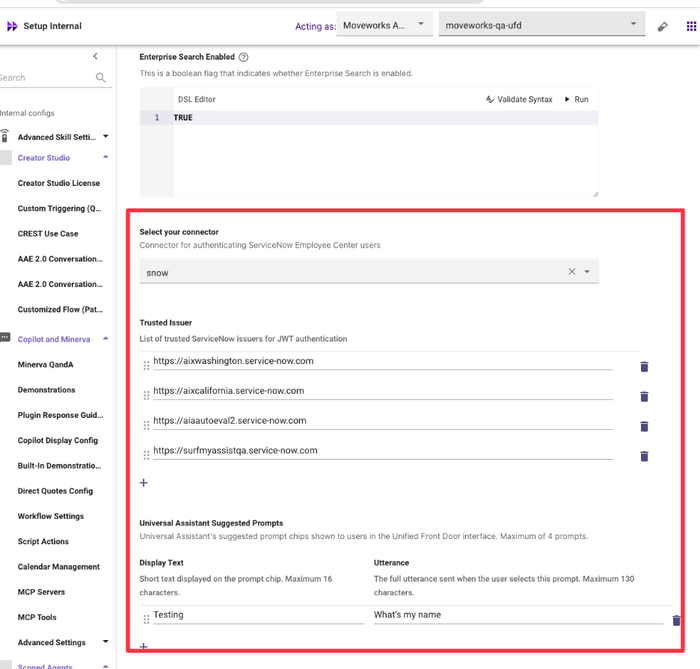Image resolution: width=700 pixels, height=669 pixels.
Task: Edit the aiaautoeval2 issuer URL field
Action: [x=383, y=421]
